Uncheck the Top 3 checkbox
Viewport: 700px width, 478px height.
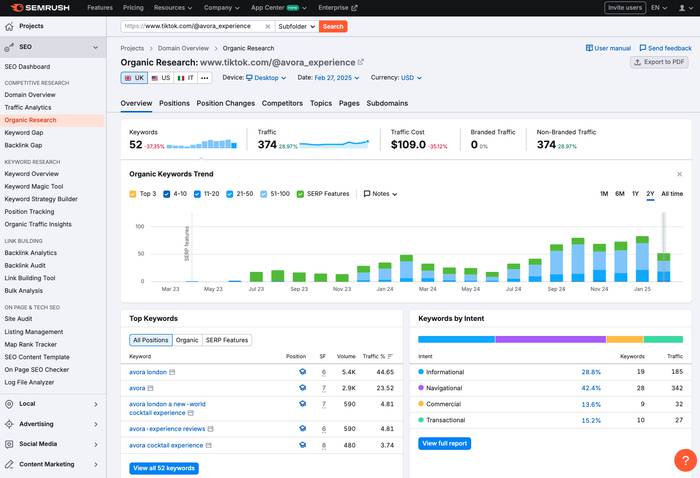coord(134,194)
